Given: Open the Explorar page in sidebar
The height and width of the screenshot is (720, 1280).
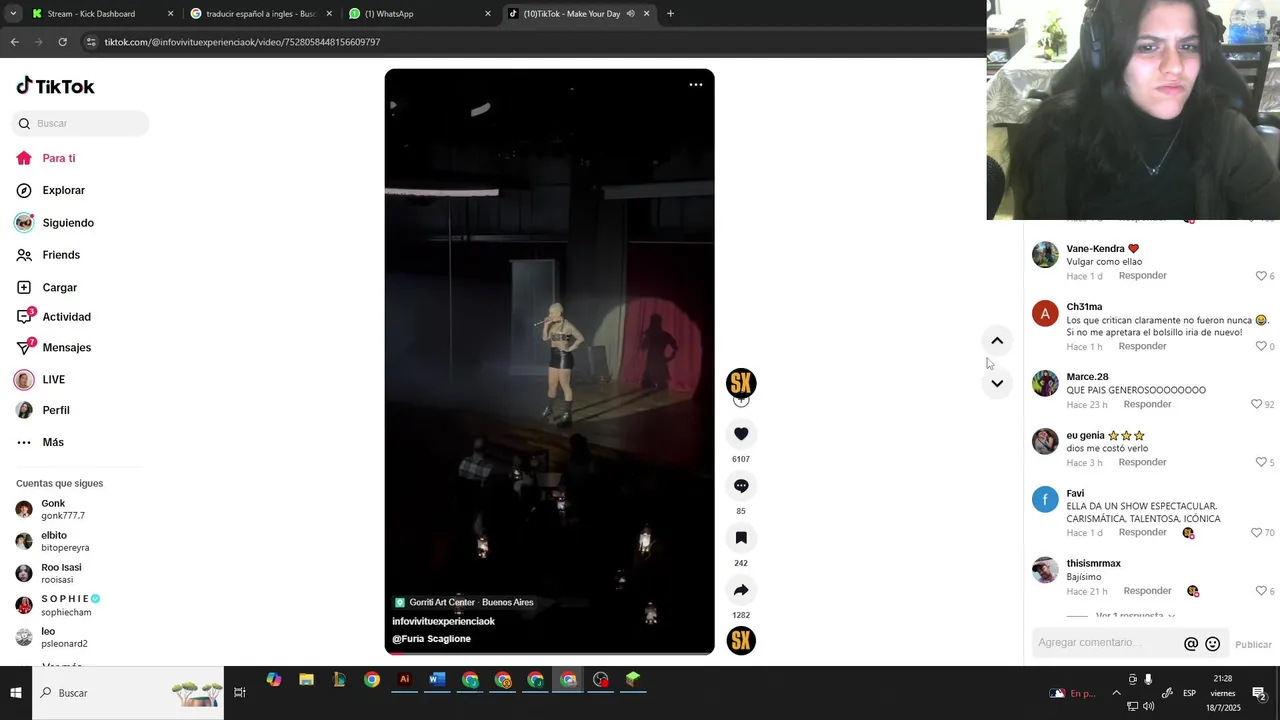Looking at the screenshot, I should point(64,190).
